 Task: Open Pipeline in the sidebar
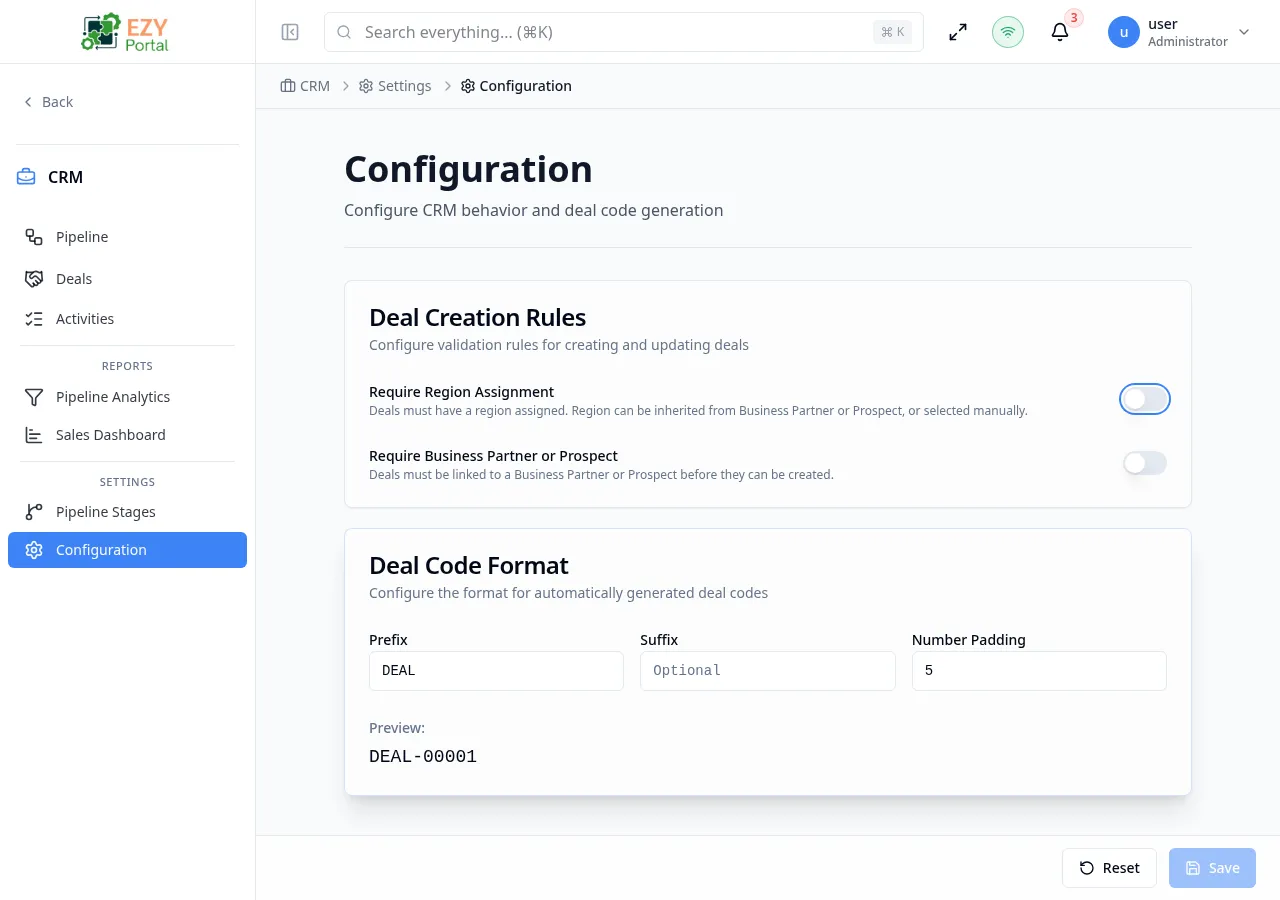127,237
